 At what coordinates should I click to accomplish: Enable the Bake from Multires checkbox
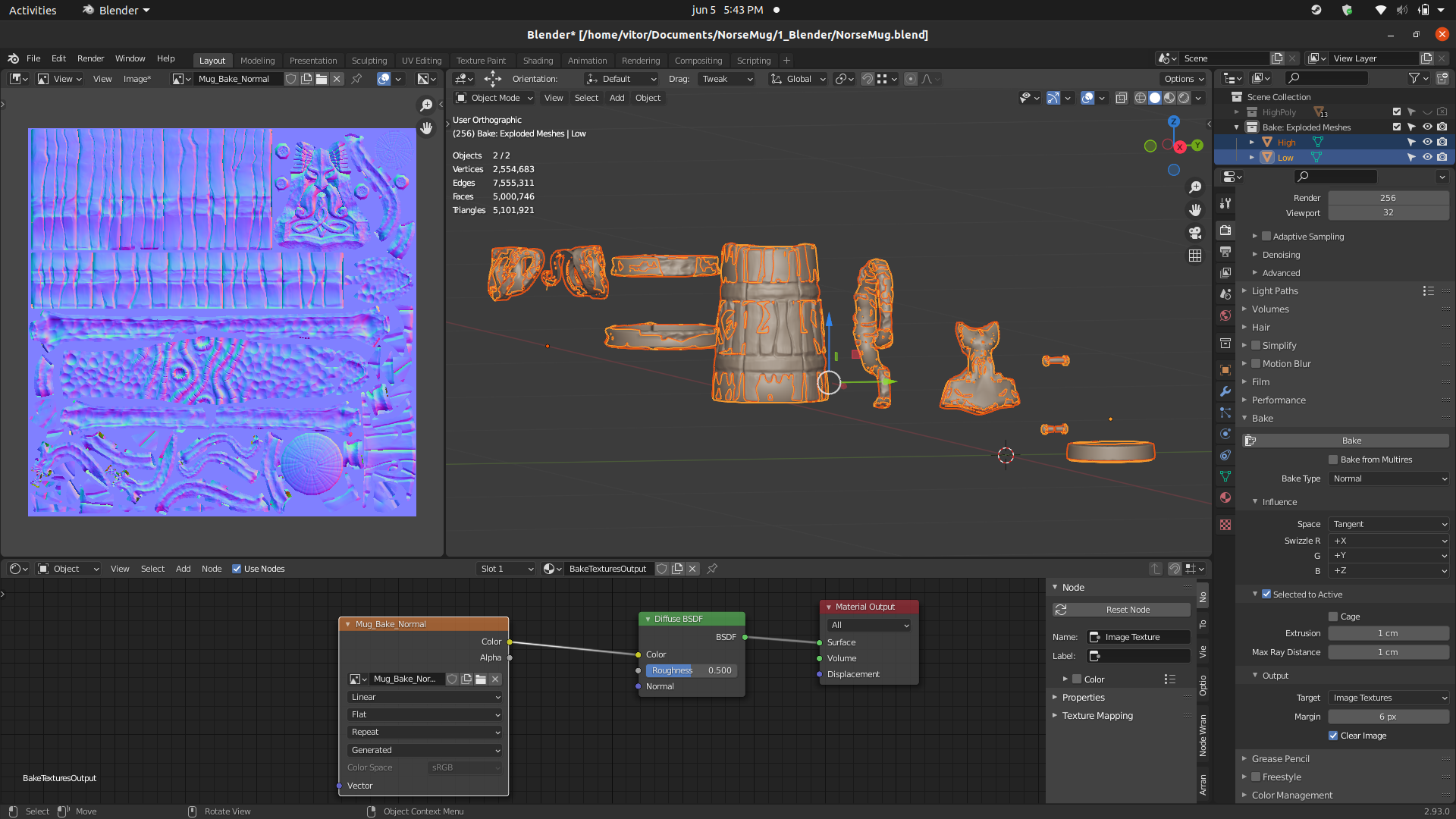1333,460
